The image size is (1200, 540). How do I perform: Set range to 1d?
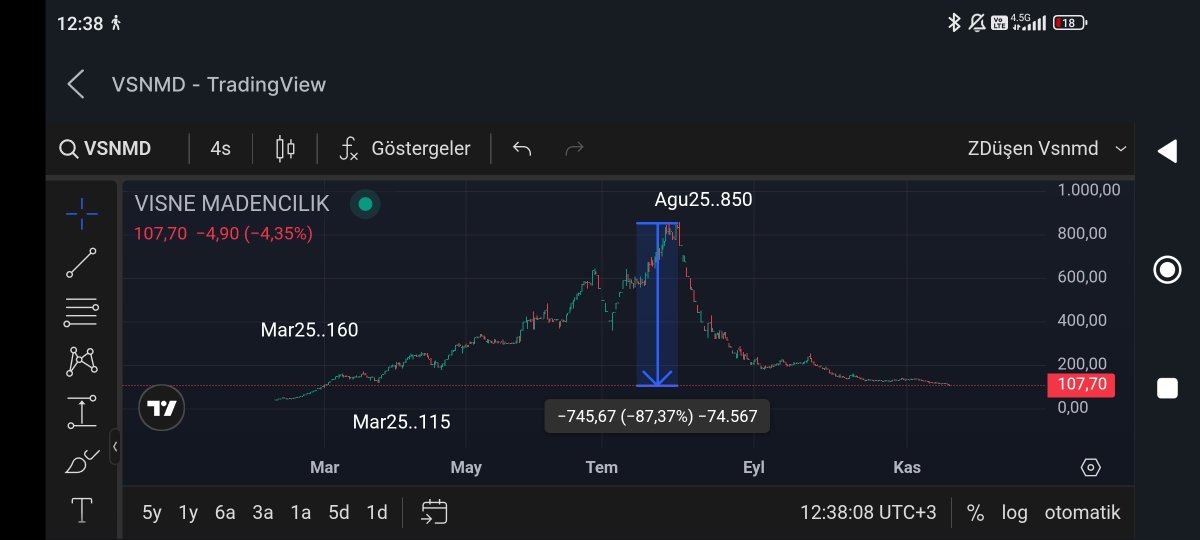(x=377, y=513)
